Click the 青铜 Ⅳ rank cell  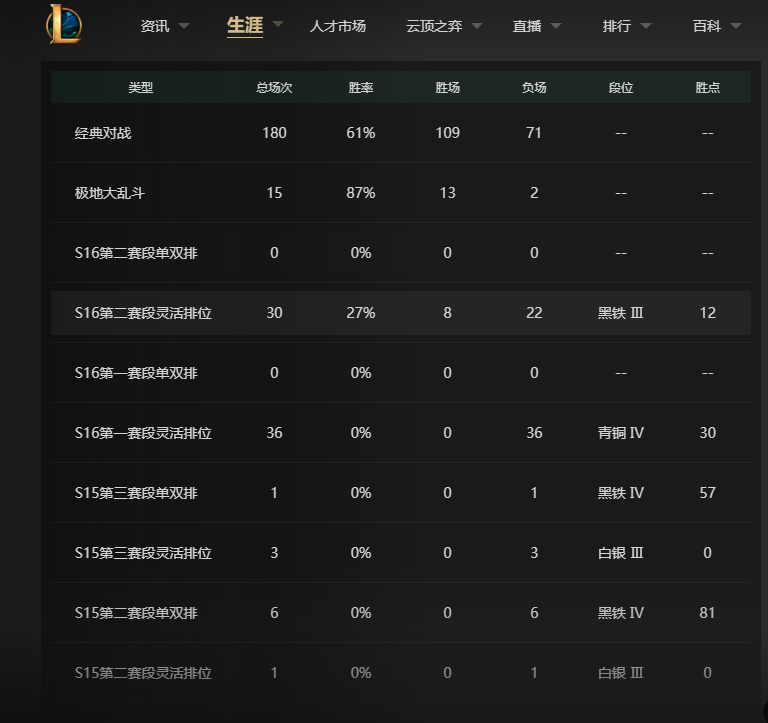coord(621,433)
